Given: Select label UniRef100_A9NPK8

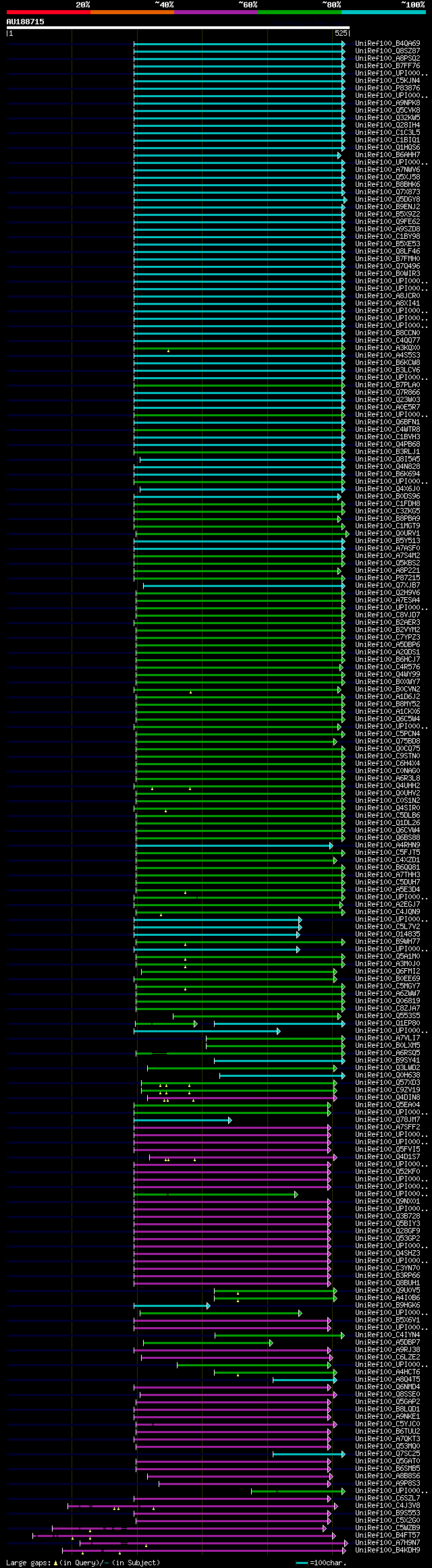Looking at the screenshot, I should point(387,103).
